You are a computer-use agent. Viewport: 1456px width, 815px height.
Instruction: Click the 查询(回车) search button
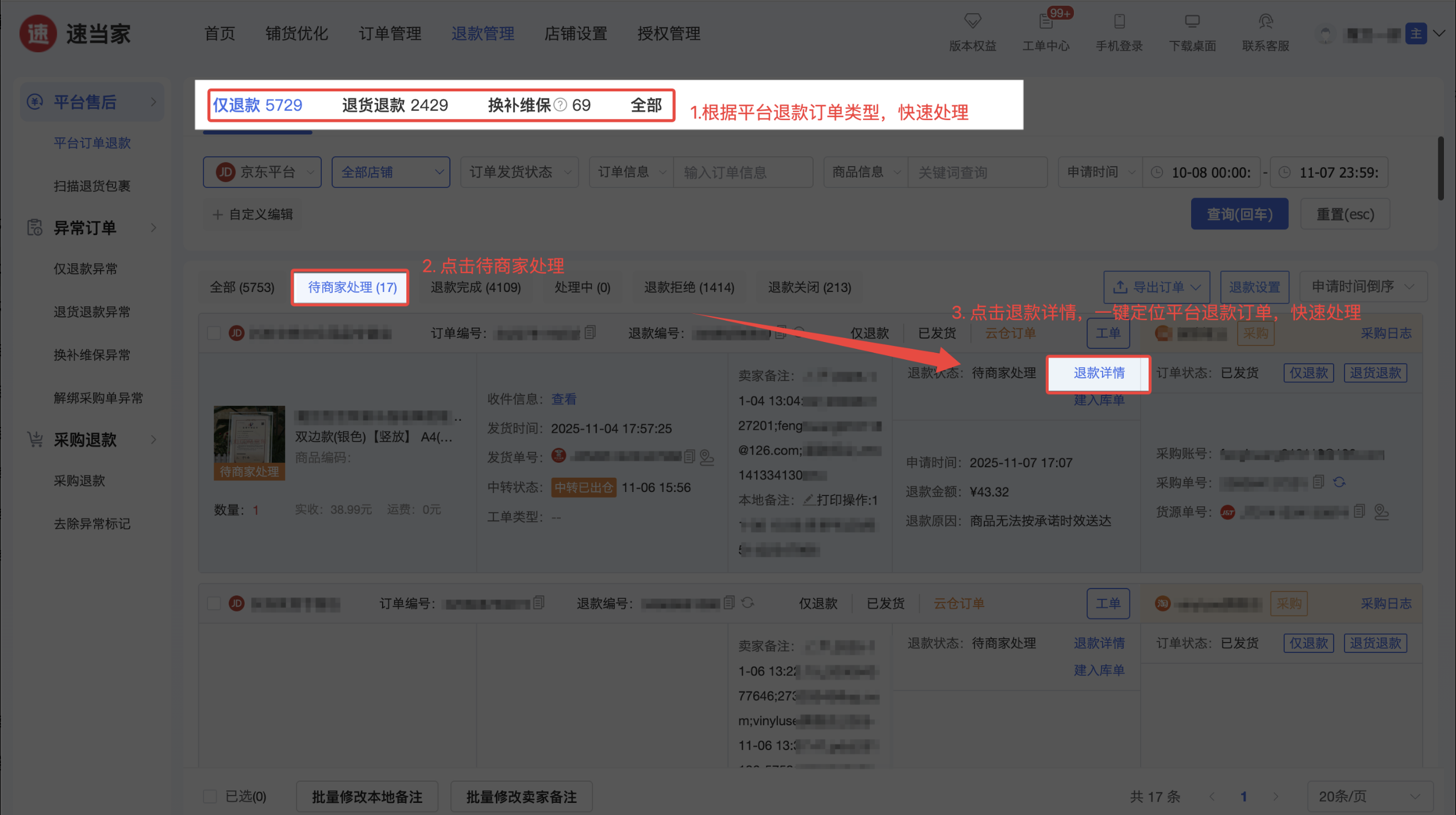coord(1239,213)
